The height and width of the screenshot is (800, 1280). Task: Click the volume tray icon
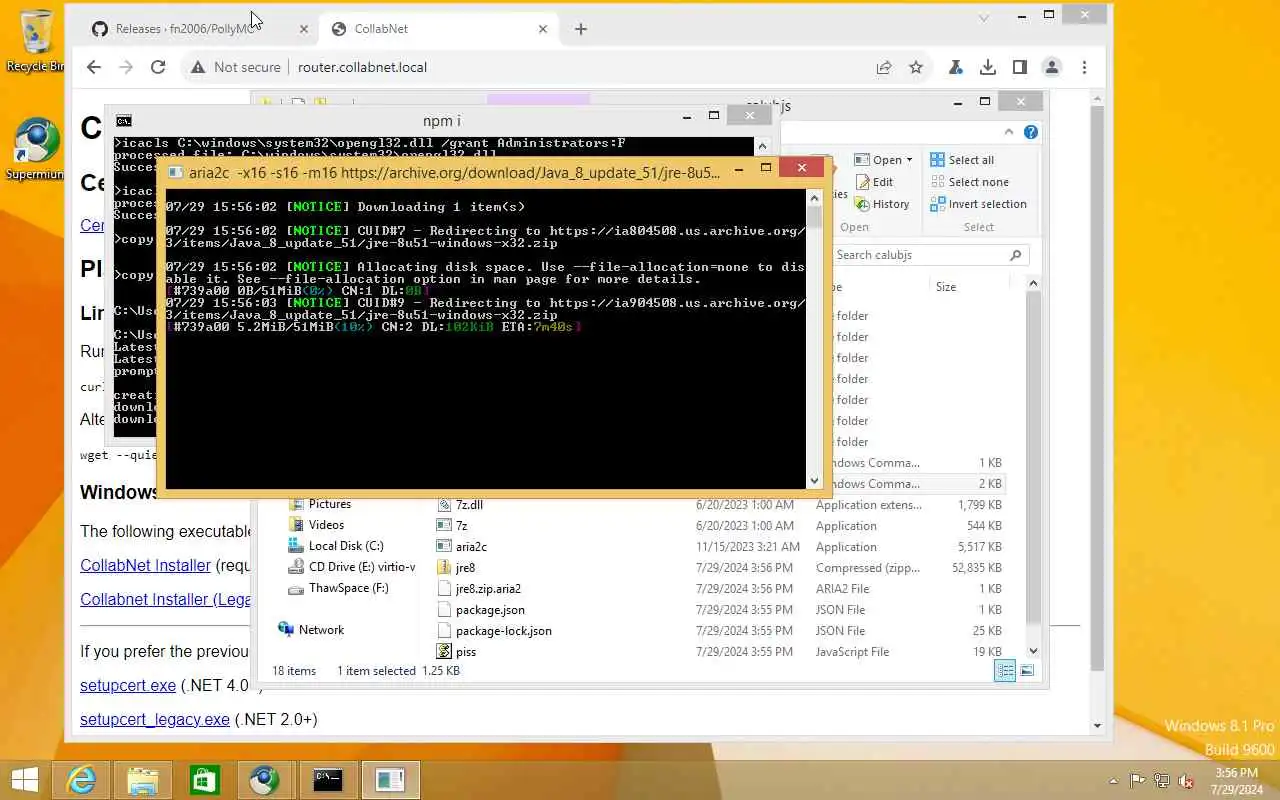[1186, 781]
